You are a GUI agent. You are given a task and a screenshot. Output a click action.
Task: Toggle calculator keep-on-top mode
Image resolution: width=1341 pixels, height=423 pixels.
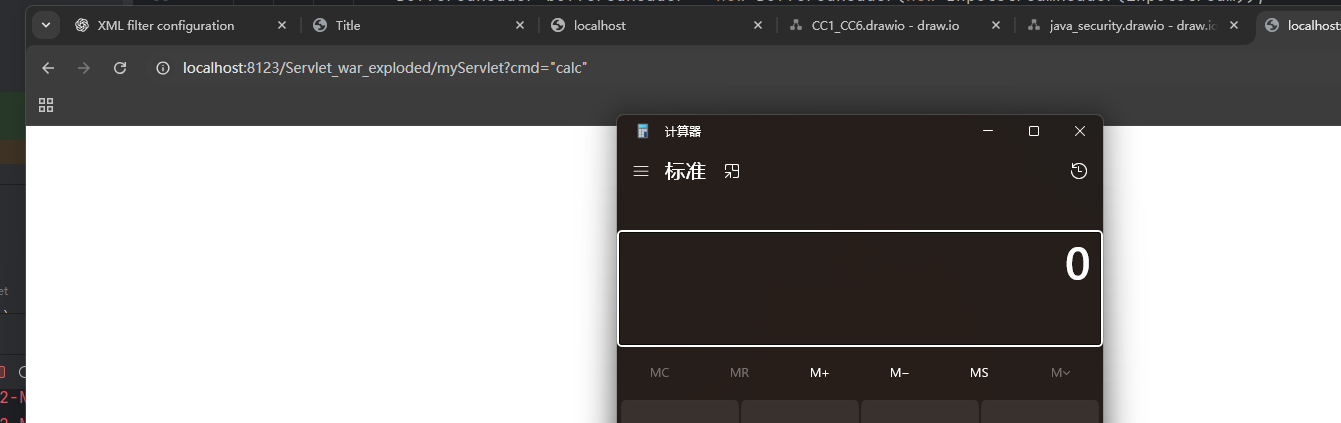[732, 172]
